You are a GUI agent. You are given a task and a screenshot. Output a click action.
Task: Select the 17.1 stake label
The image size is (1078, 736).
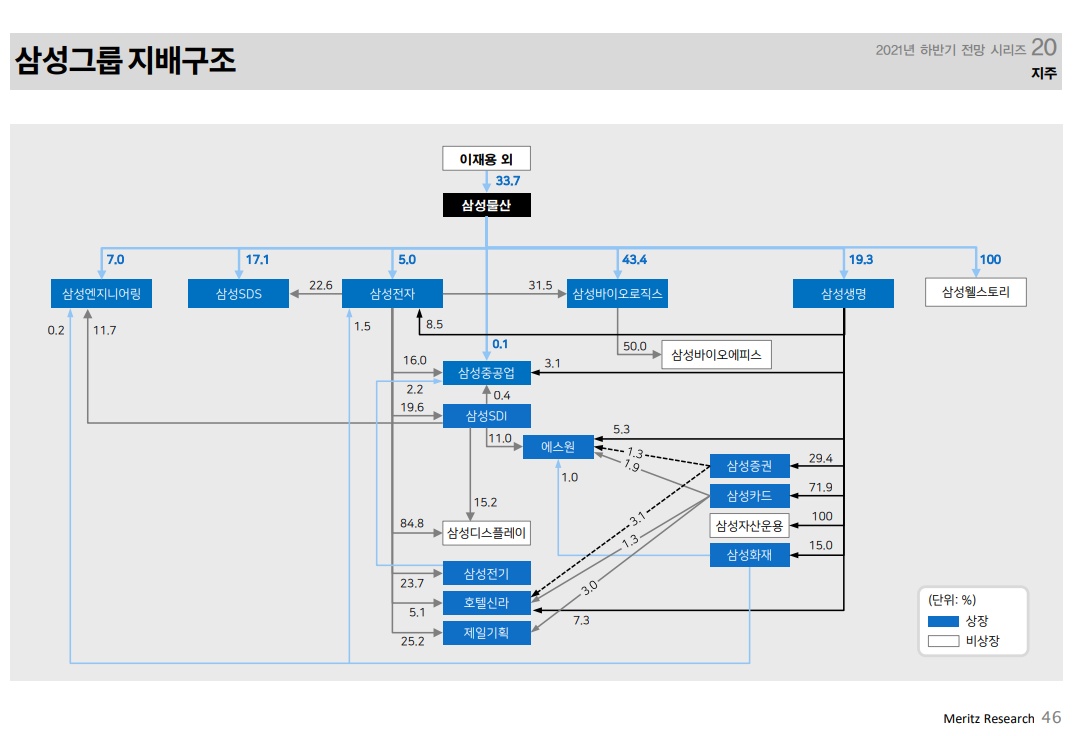pyautogui.click(x=257, y=259)
